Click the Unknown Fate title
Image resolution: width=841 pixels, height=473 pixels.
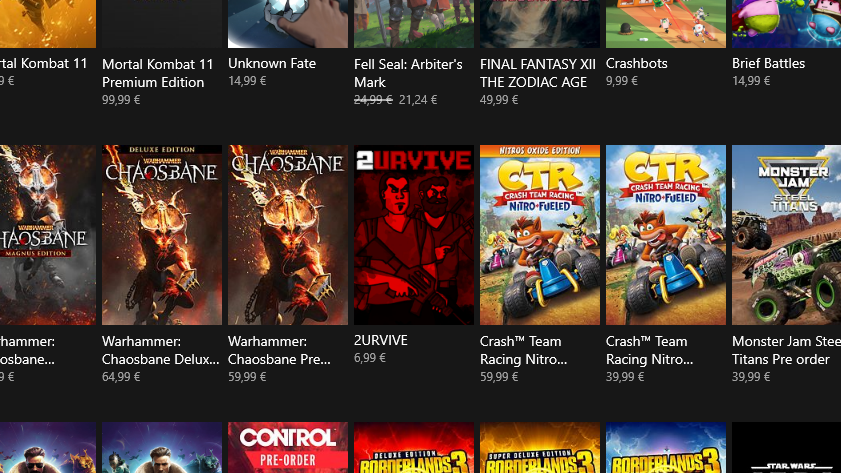click(272, 63)
